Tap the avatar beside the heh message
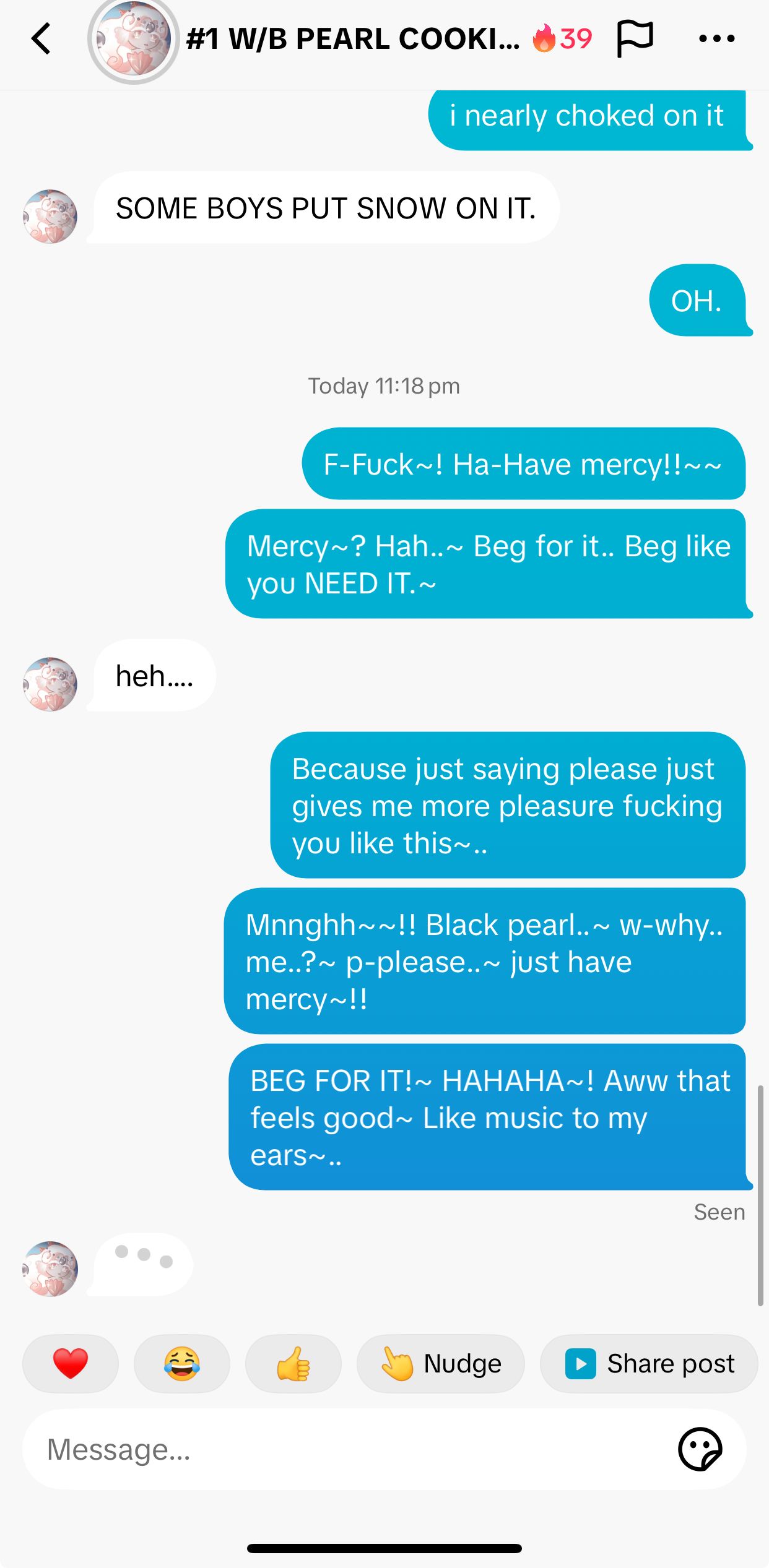This screenshot has width=769, height=1568. coord(50,684)
